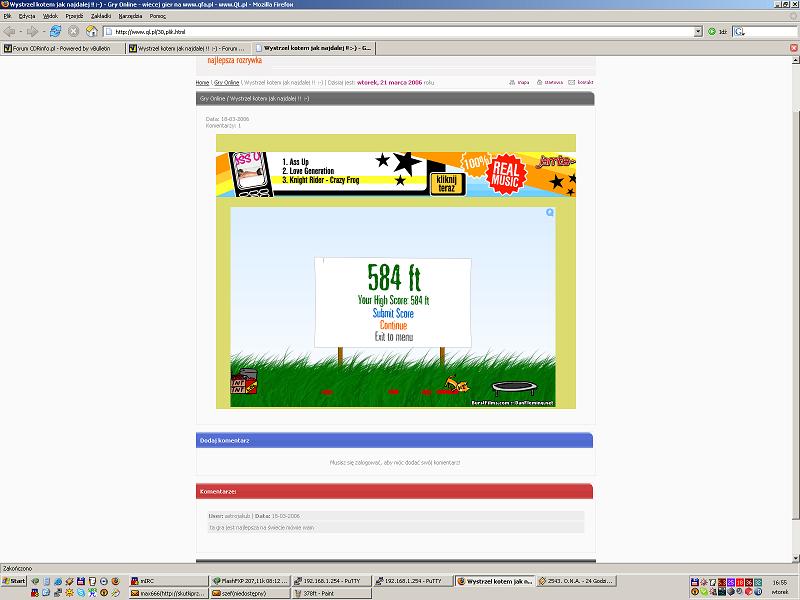Open the Plik menu
Screen dimensions: 800x600
point(7,16)
